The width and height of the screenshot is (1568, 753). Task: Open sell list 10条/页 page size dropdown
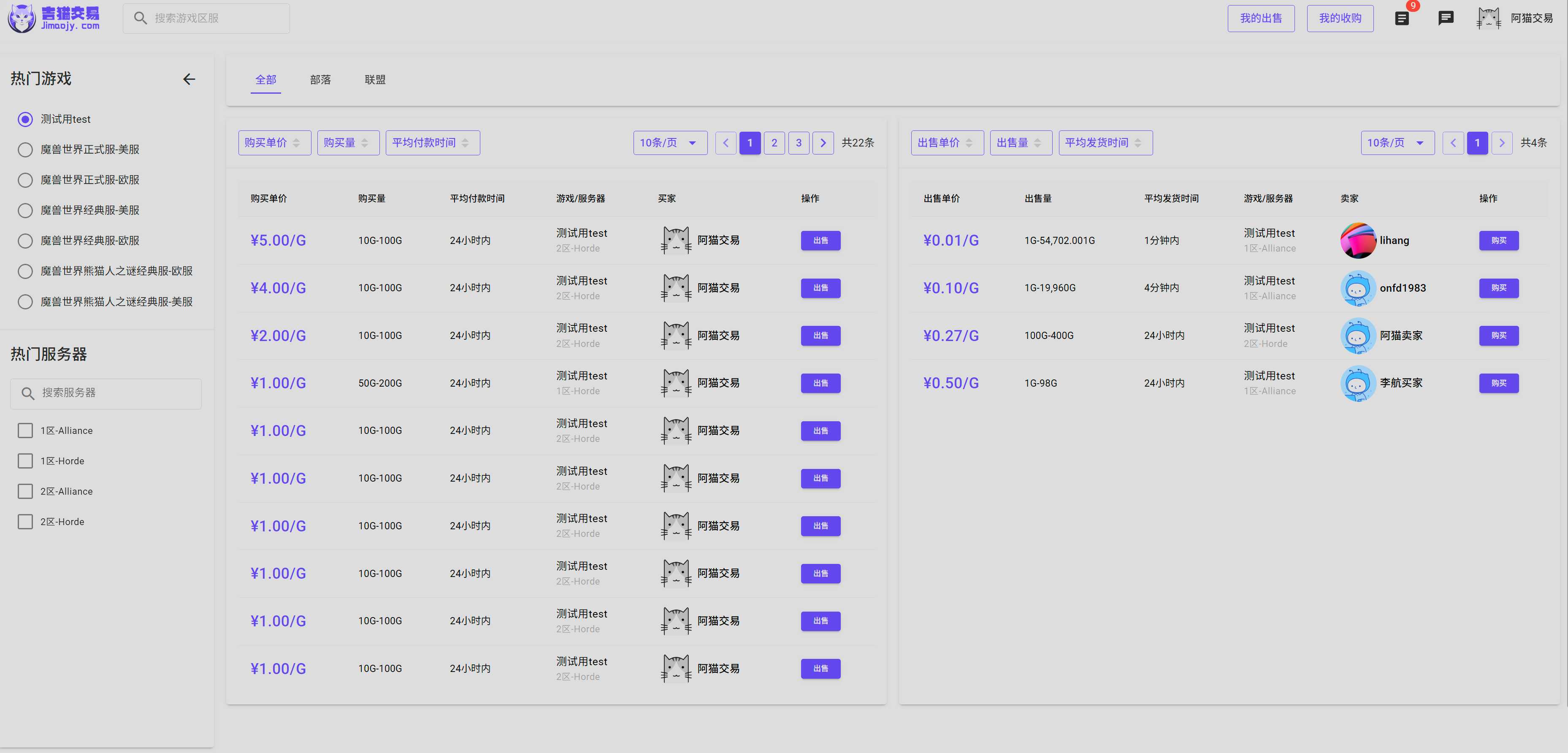[x=1397, y=143]
